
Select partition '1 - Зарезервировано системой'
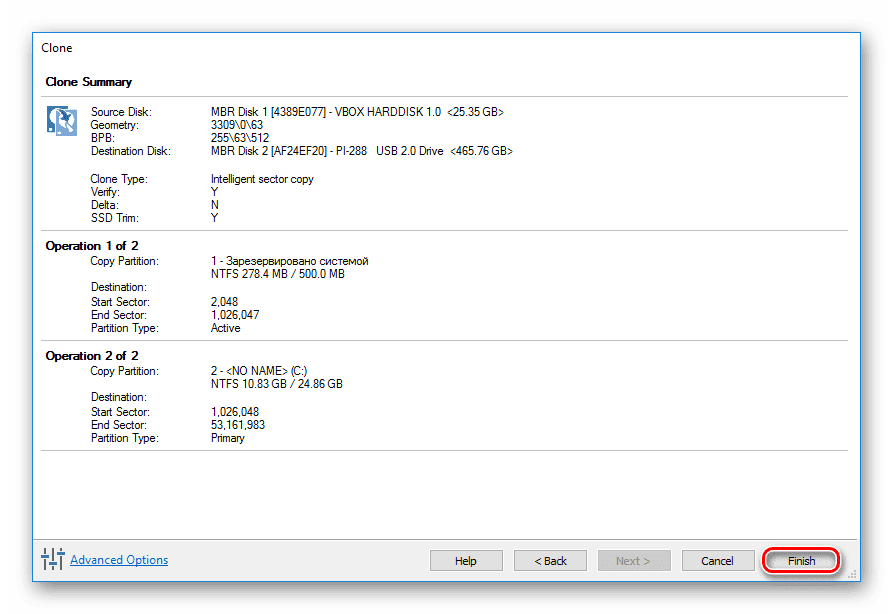(x=289, y=261)
